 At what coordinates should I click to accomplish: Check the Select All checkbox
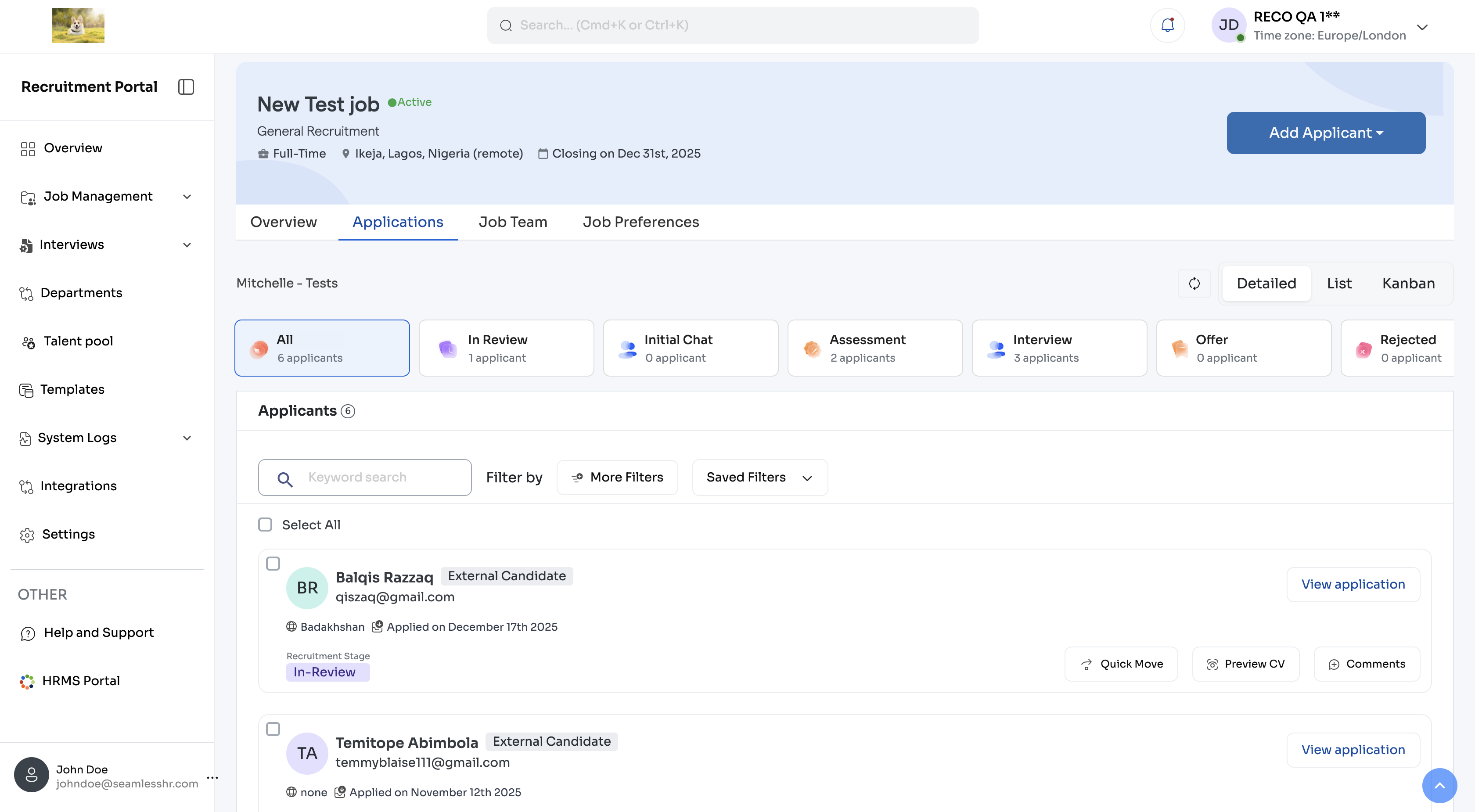tap(265, 525)
